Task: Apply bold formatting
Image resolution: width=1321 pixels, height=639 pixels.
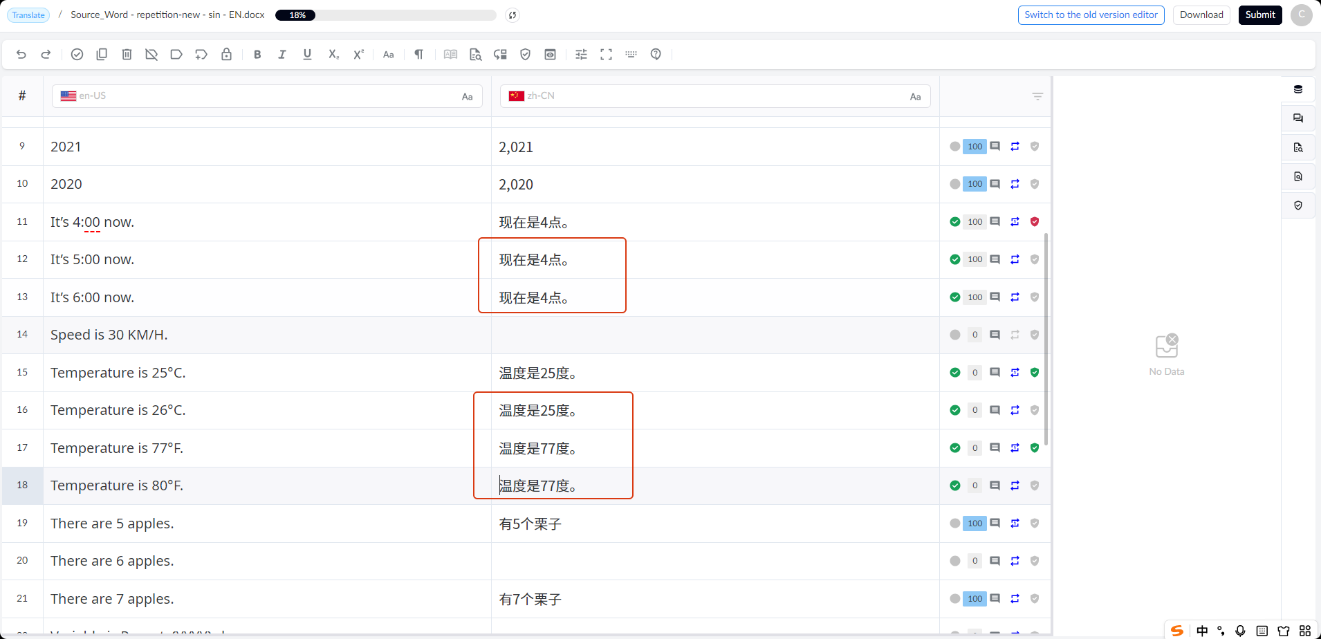Action: (257, 54)
